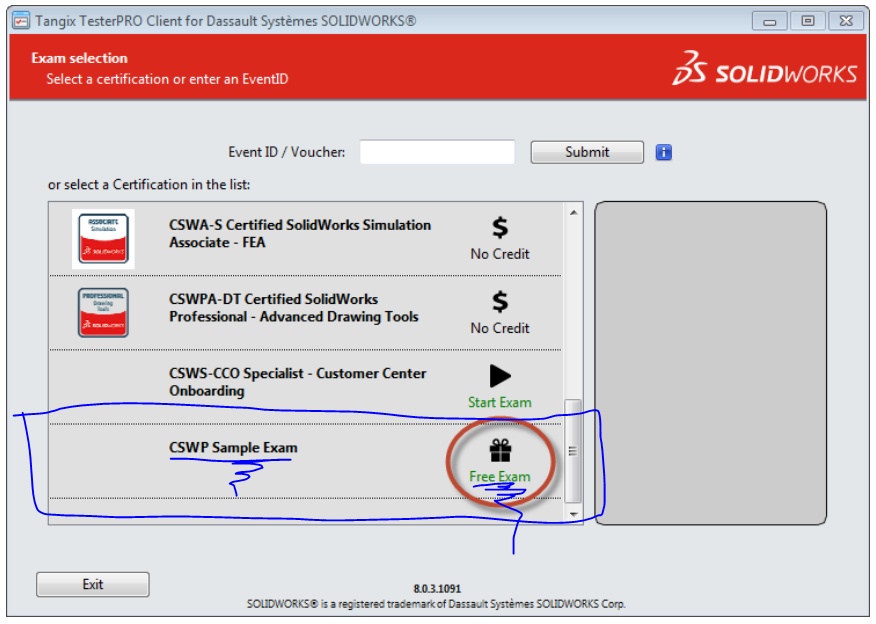Click "No Credit" under CSWA-S exam
The width and height of the screenshot is (876, 624).
(x=500, y=254)
